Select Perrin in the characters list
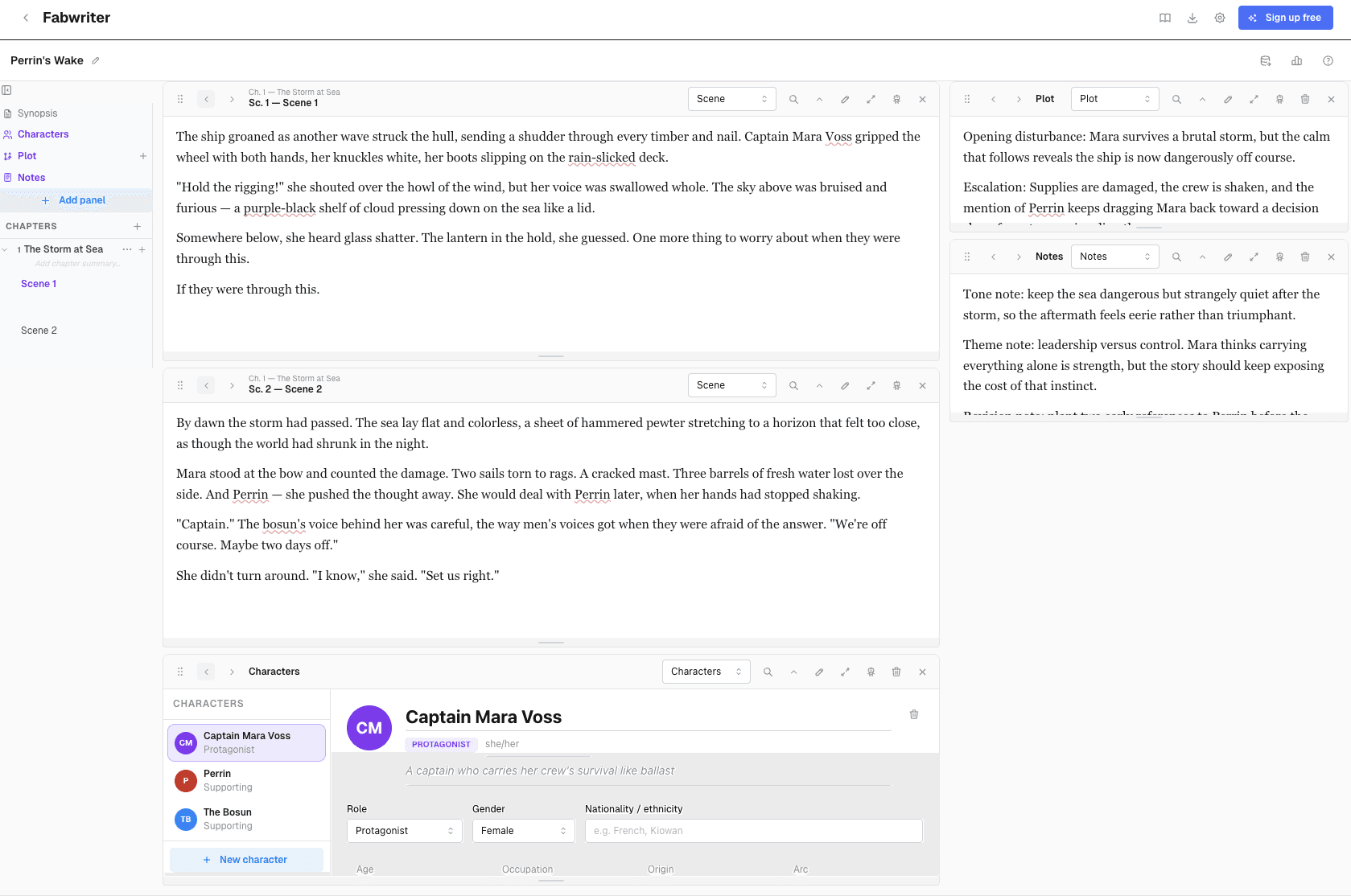 point(246,779)
